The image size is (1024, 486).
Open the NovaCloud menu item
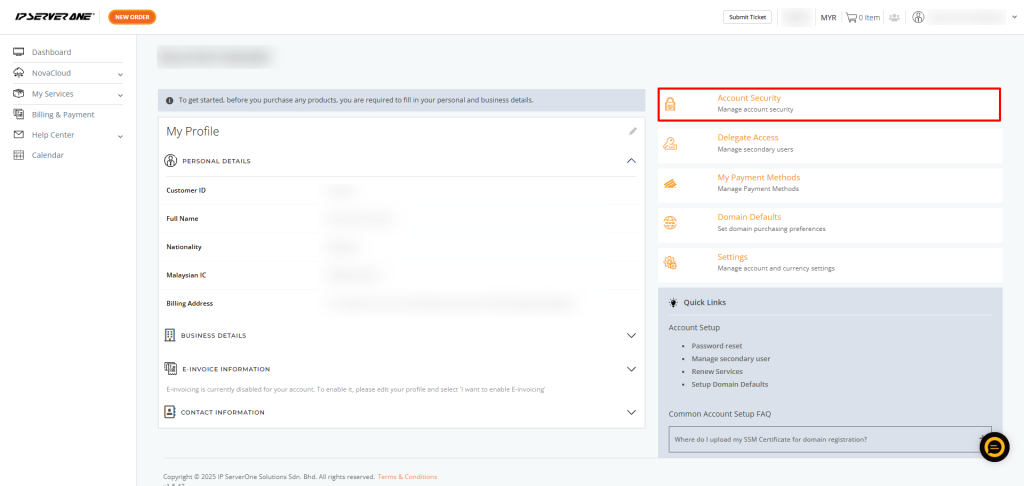click(52, 73)
